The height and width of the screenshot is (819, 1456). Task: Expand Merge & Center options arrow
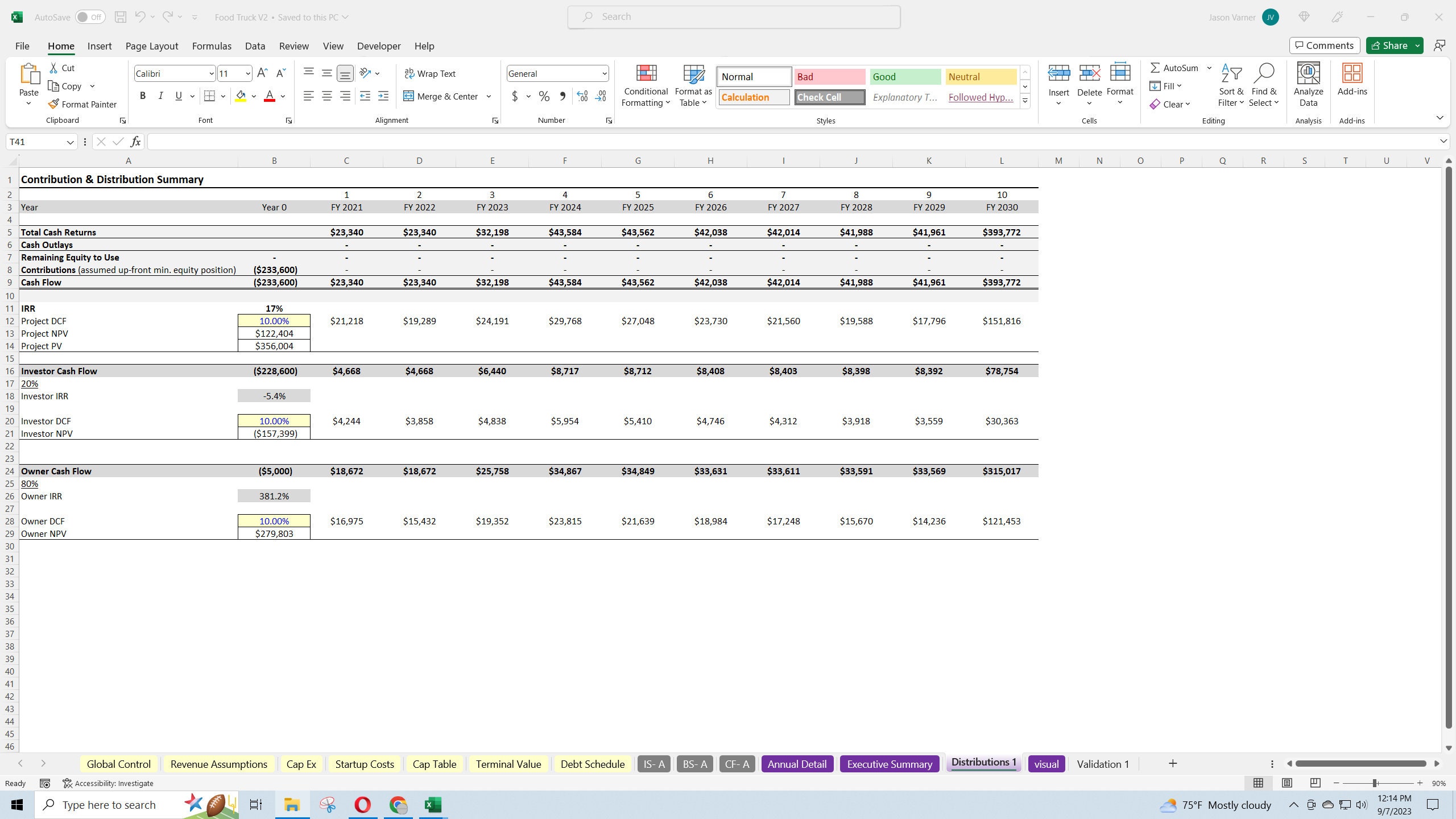click(x=489, y=96)
